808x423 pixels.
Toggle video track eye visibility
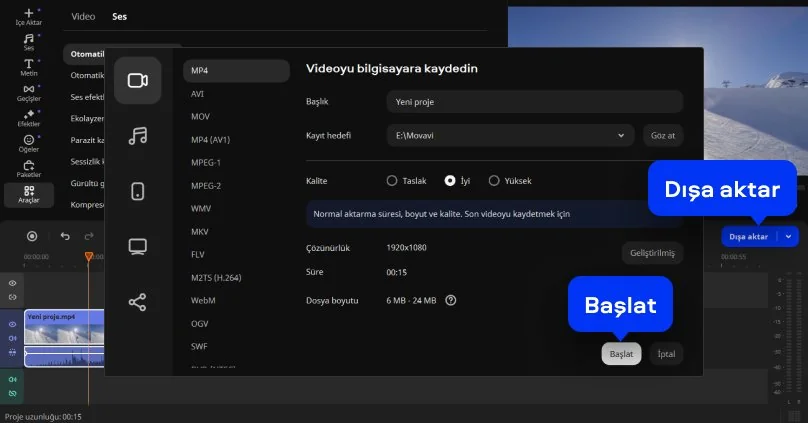click(13, 325)
